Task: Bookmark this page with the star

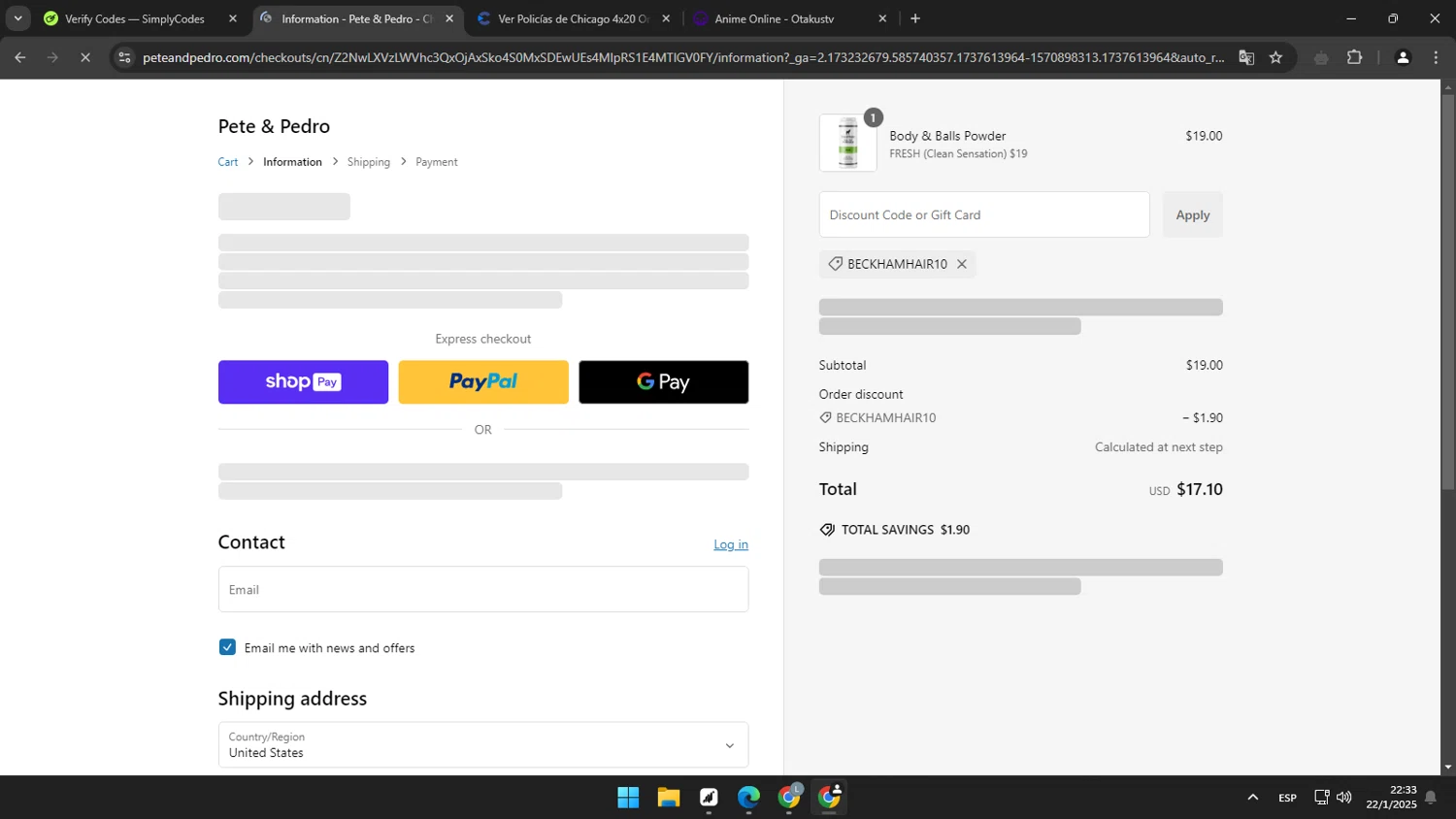Action: pyautogui.click(x=1275, y=58)
